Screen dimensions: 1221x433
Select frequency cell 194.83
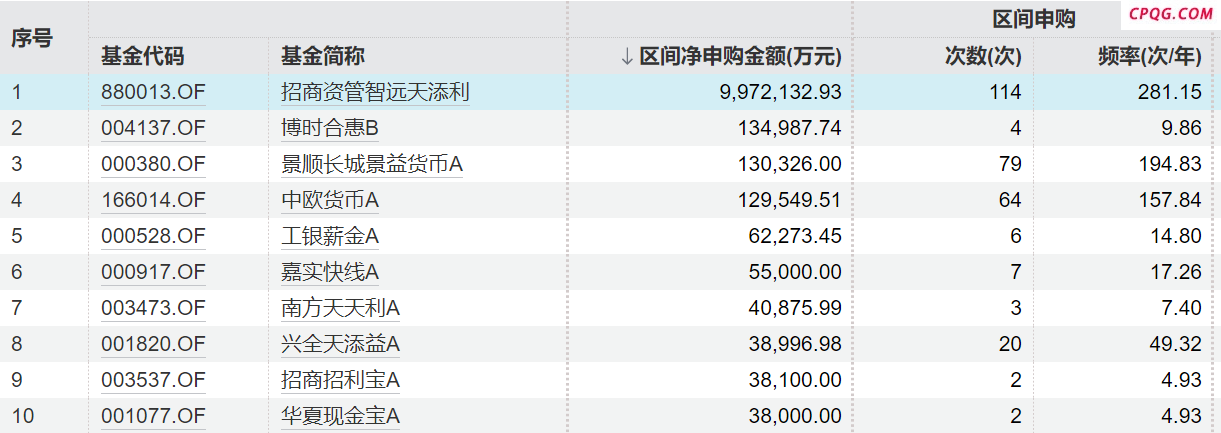(1171, 164)
